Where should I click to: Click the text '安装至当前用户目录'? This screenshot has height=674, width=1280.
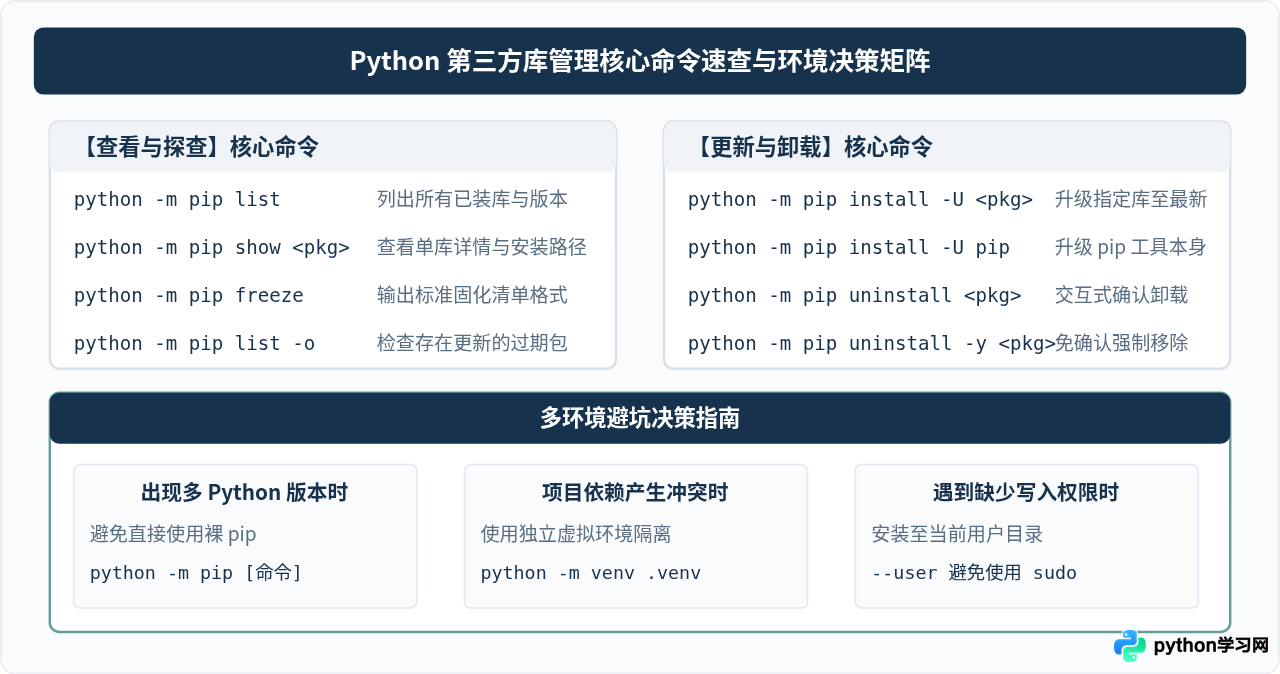[x=958, y=534]
